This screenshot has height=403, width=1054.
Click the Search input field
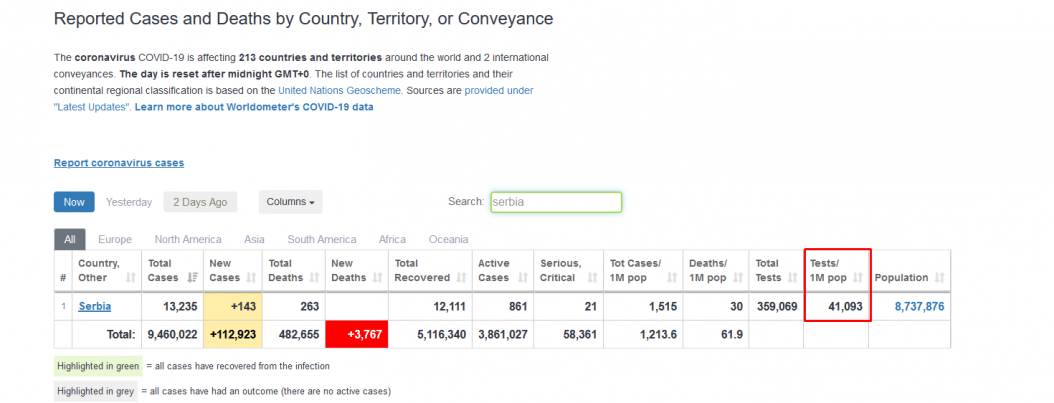(556, 202)
